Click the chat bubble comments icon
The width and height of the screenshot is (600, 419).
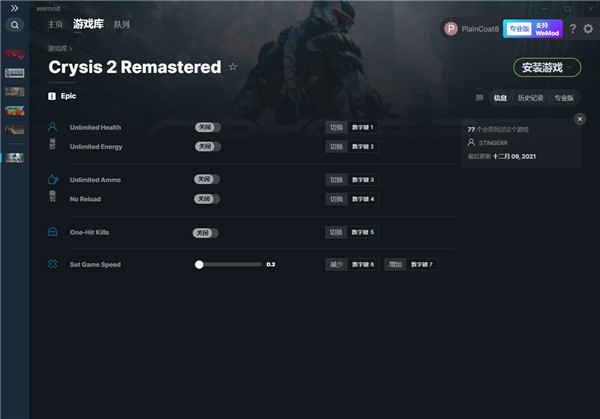(479, 98)
